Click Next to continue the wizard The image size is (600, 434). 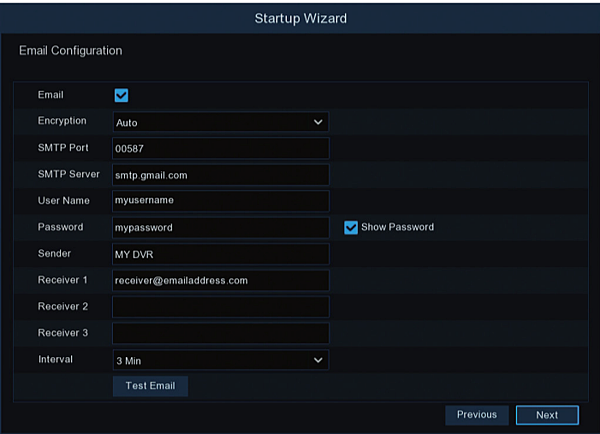547,415
